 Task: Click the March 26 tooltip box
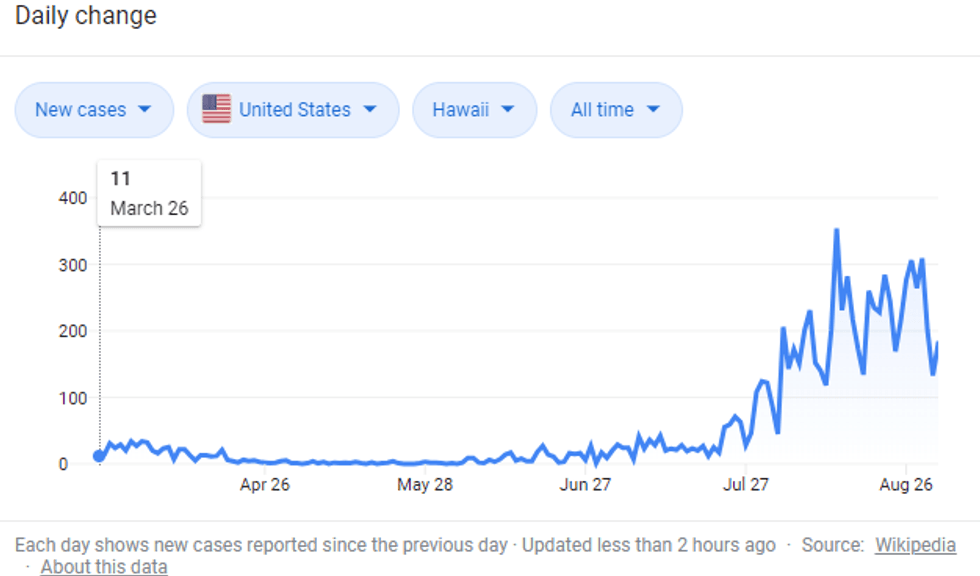click(x=149, y=193)
